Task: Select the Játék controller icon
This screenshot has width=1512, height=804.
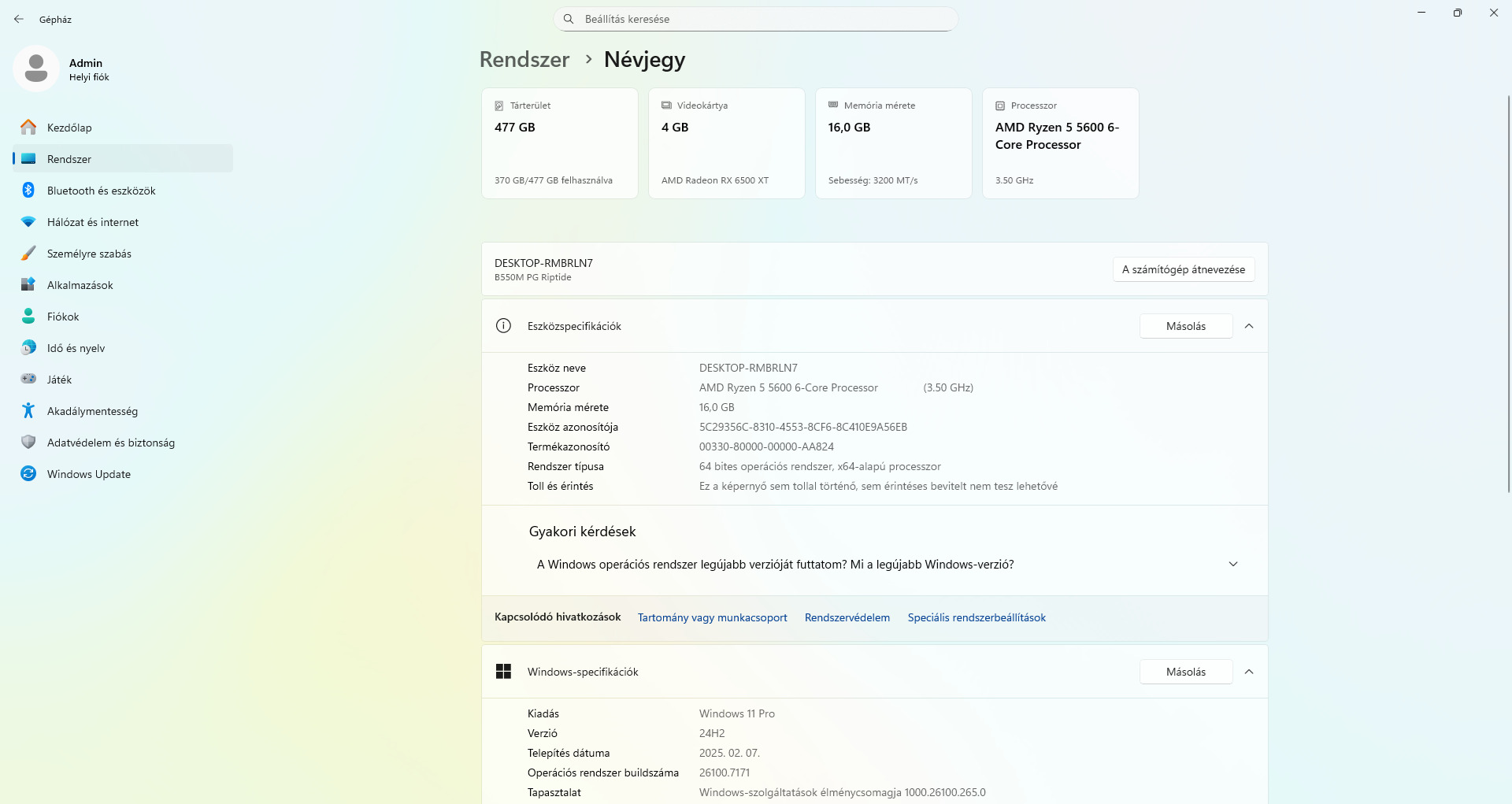Action: coord(28,380)
